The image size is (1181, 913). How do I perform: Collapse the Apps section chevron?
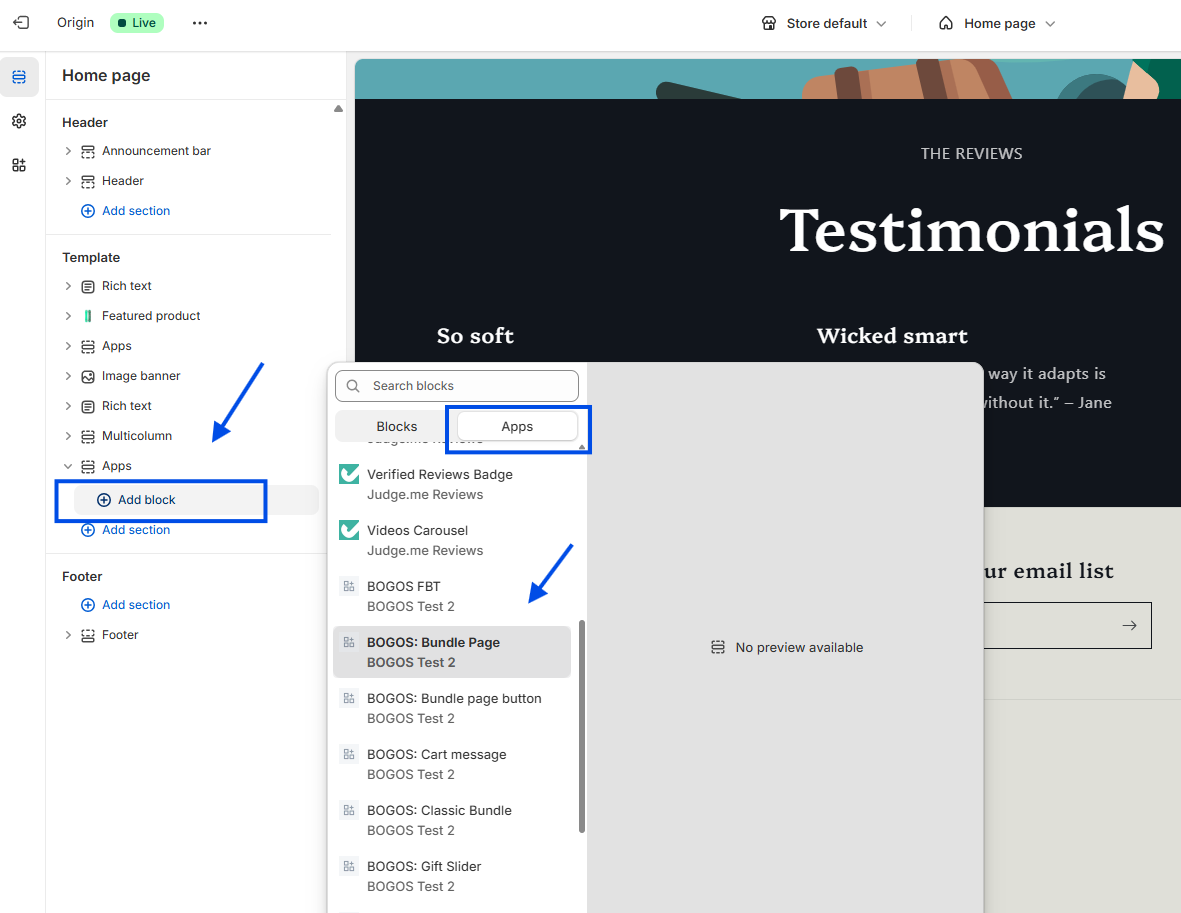click(x=69, y=466)
